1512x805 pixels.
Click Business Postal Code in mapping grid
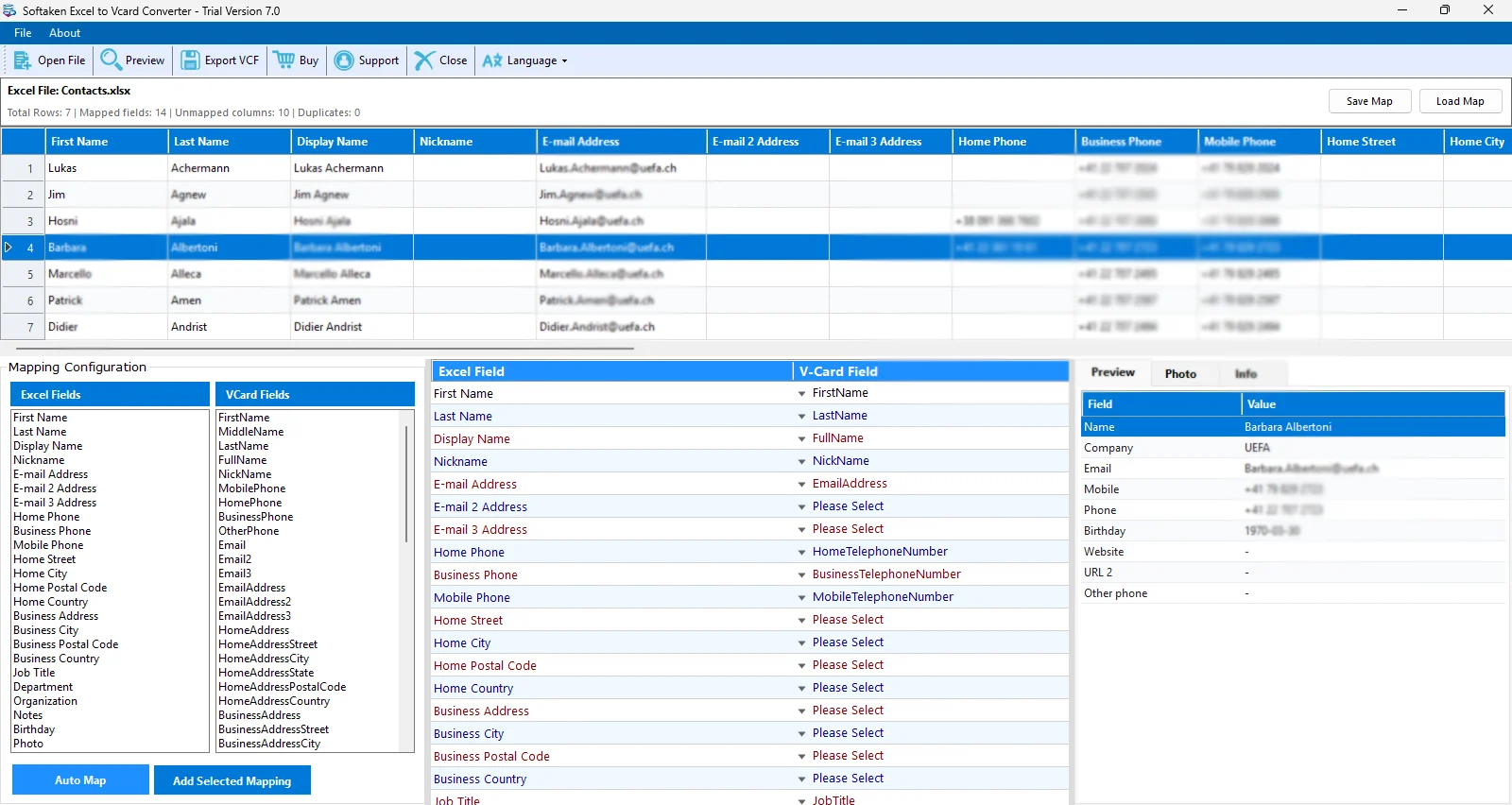click(491, 757)
